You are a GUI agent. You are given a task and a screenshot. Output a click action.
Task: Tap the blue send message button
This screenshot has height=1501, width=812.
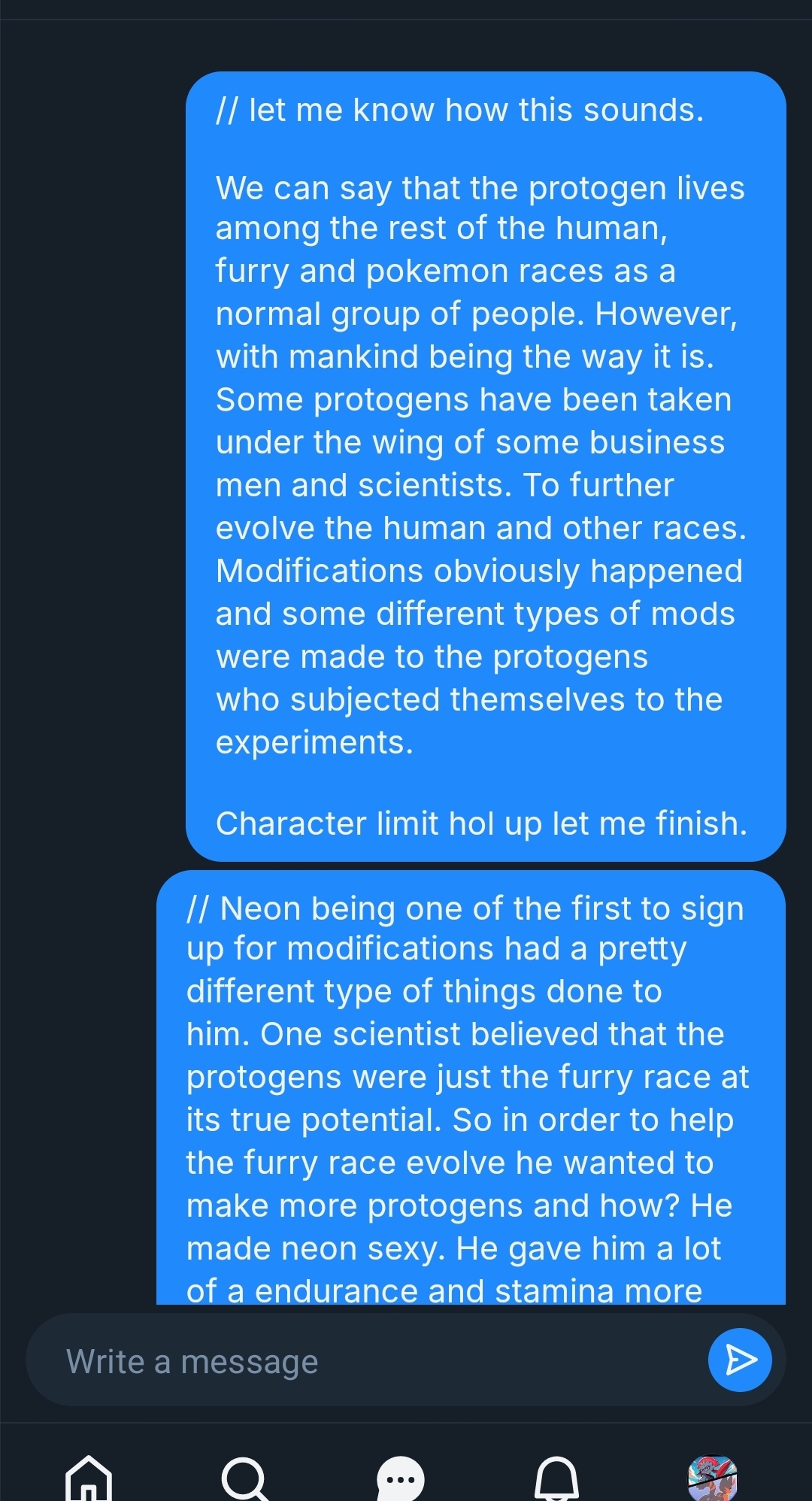[740, 1360]
